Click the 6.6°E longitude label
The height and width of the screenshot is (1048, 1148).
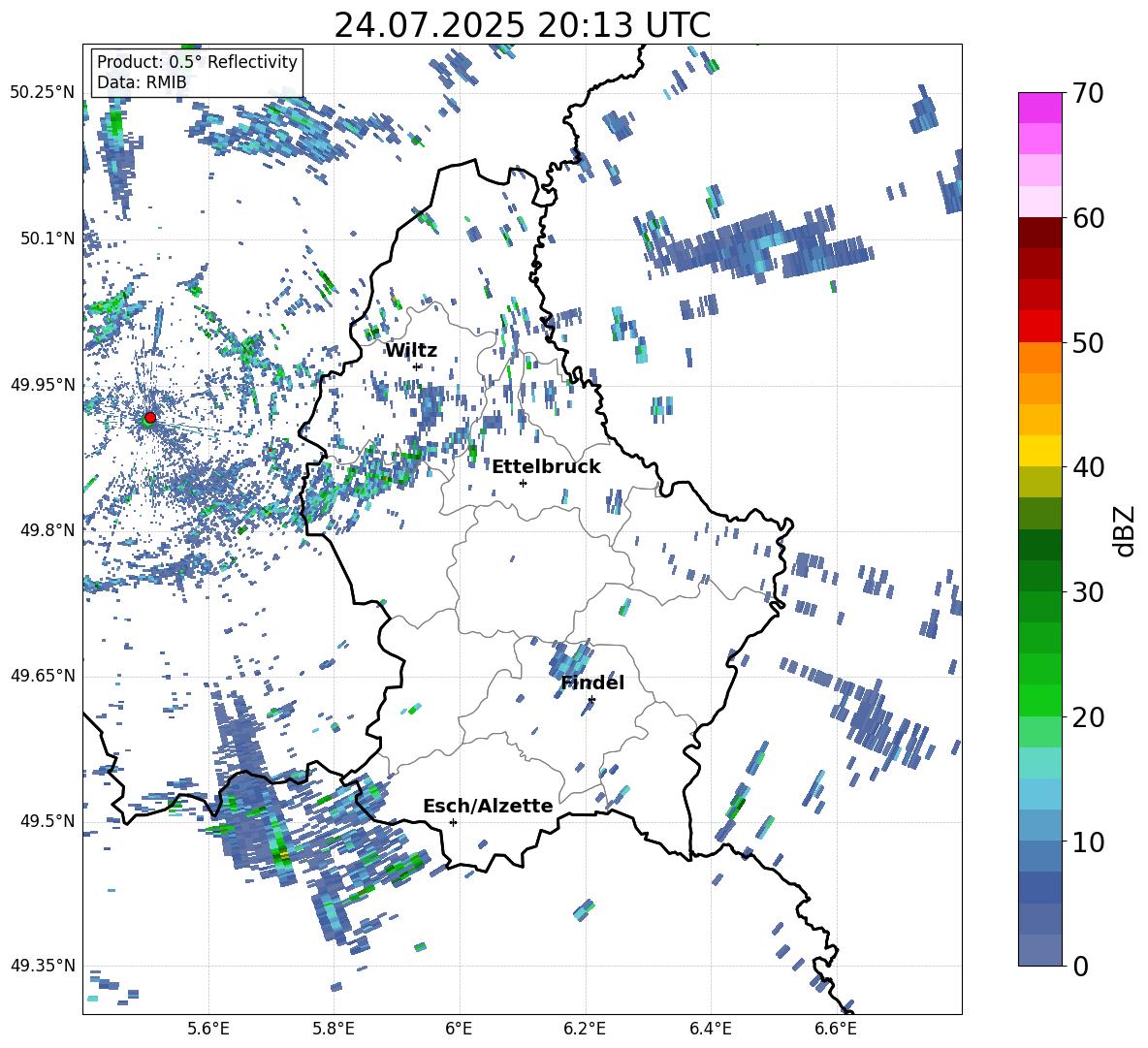coord(836,1029)
